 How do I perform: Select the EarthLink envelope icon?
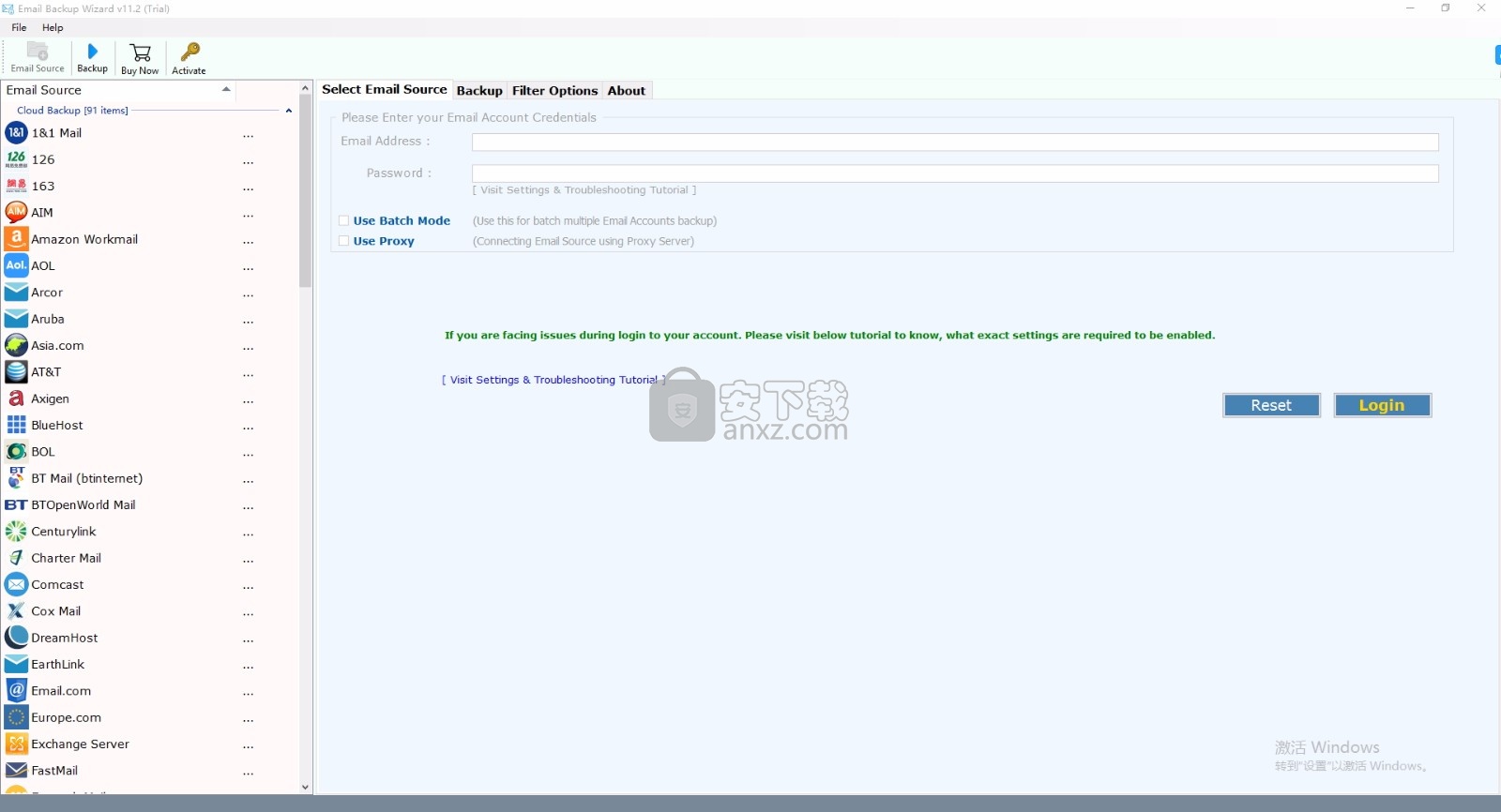(x=16, y=664)
